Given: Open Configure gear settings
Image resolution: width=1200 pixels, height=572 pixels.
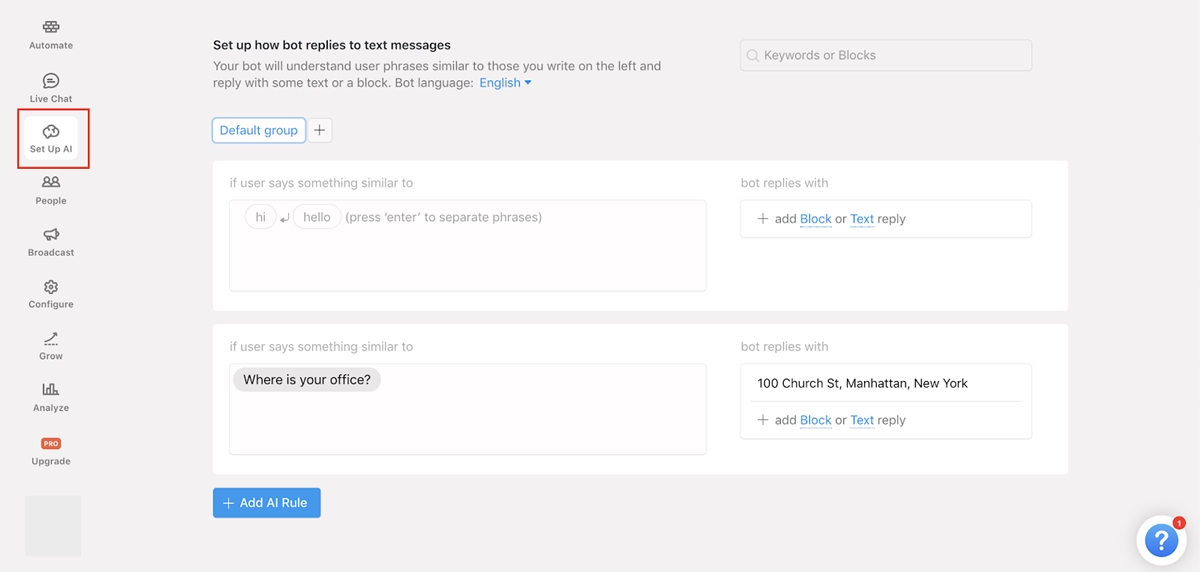Looking at the screenshot, I should pyautogui.click(x=51, y=287).
